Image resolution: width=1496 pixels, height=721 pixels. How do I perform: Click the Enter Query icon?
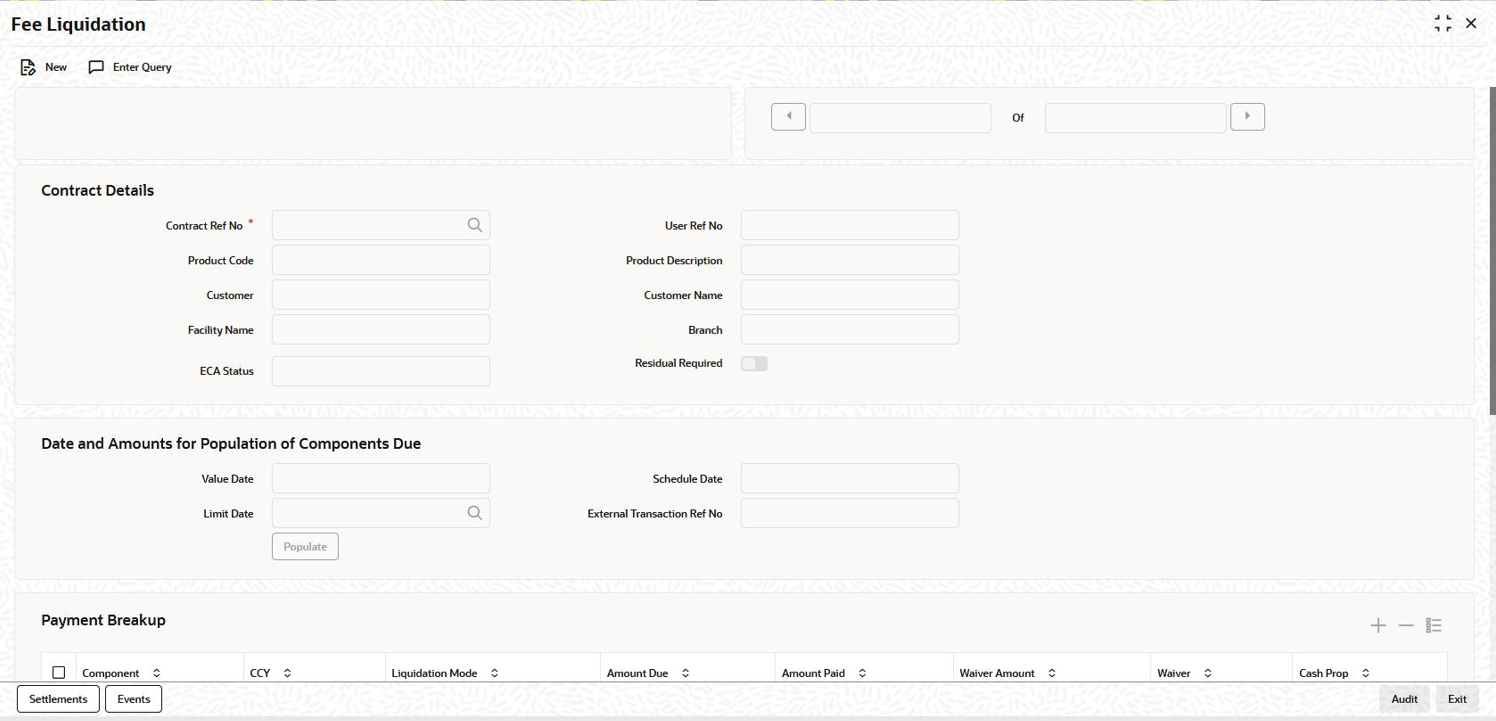96,67
